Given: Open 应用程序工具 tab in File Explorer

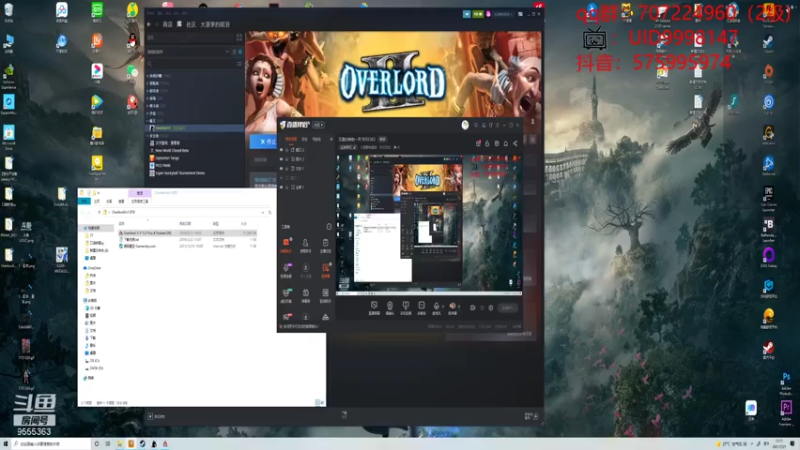Looking at the screenshot, I should coord(139,201).
